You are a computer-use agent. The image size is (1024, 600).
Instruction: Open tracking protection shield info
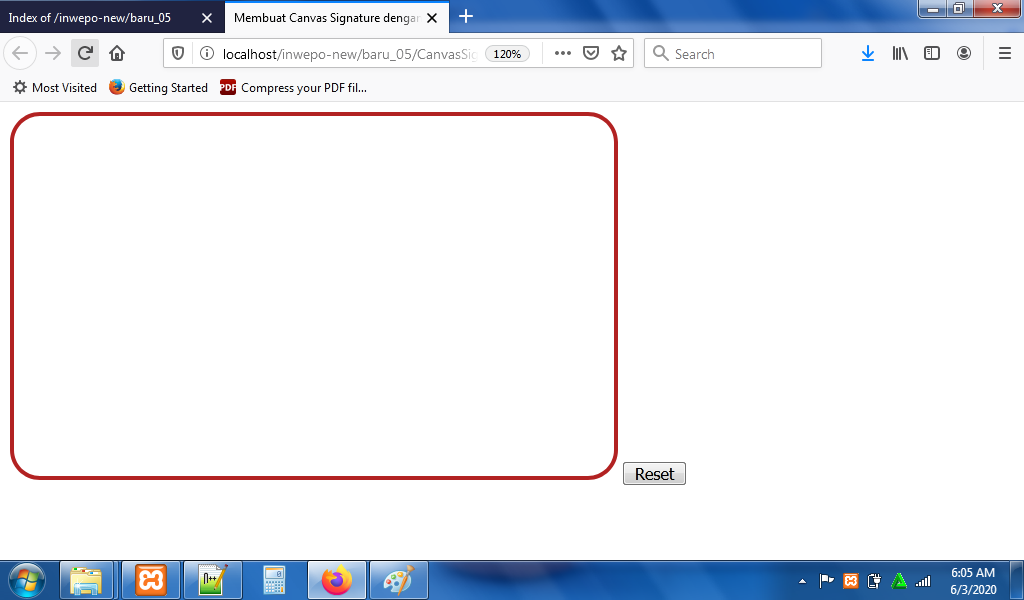(x=178, y=54)
